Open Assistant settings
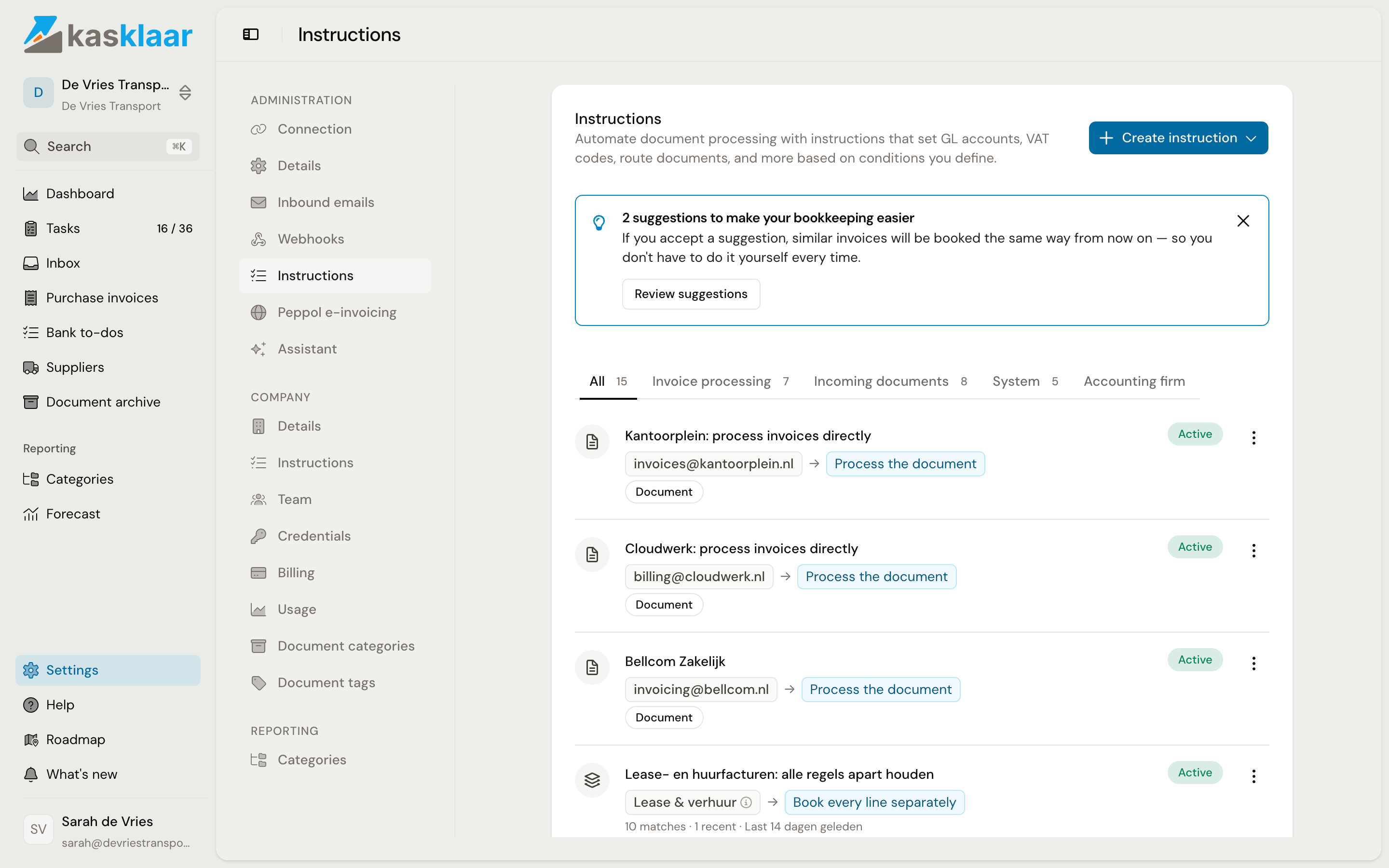1389x868 pixels. (x=335, y=349)
